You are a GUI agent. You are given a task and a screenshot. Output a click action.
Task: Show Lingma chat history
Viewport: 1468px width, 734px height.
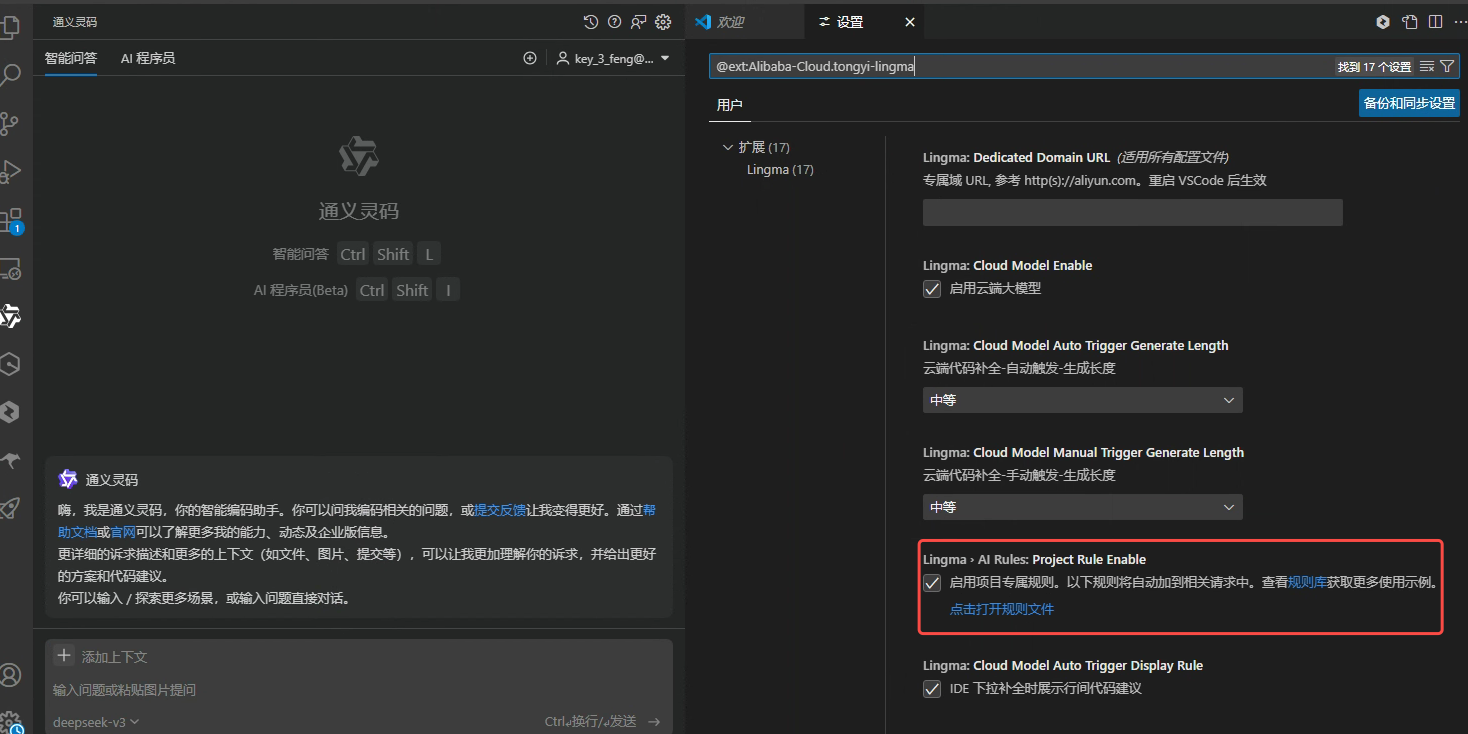[x=591, y=22]
